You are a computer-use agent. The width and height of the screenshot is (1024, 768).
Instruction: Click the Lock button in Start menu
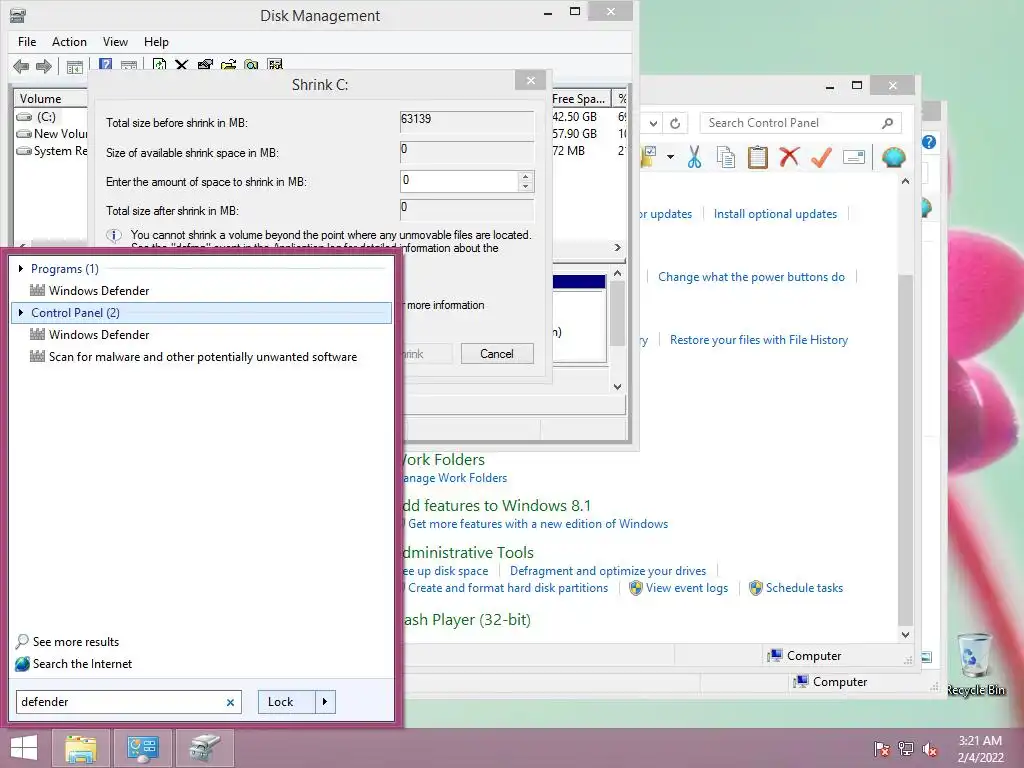point(286,702)
